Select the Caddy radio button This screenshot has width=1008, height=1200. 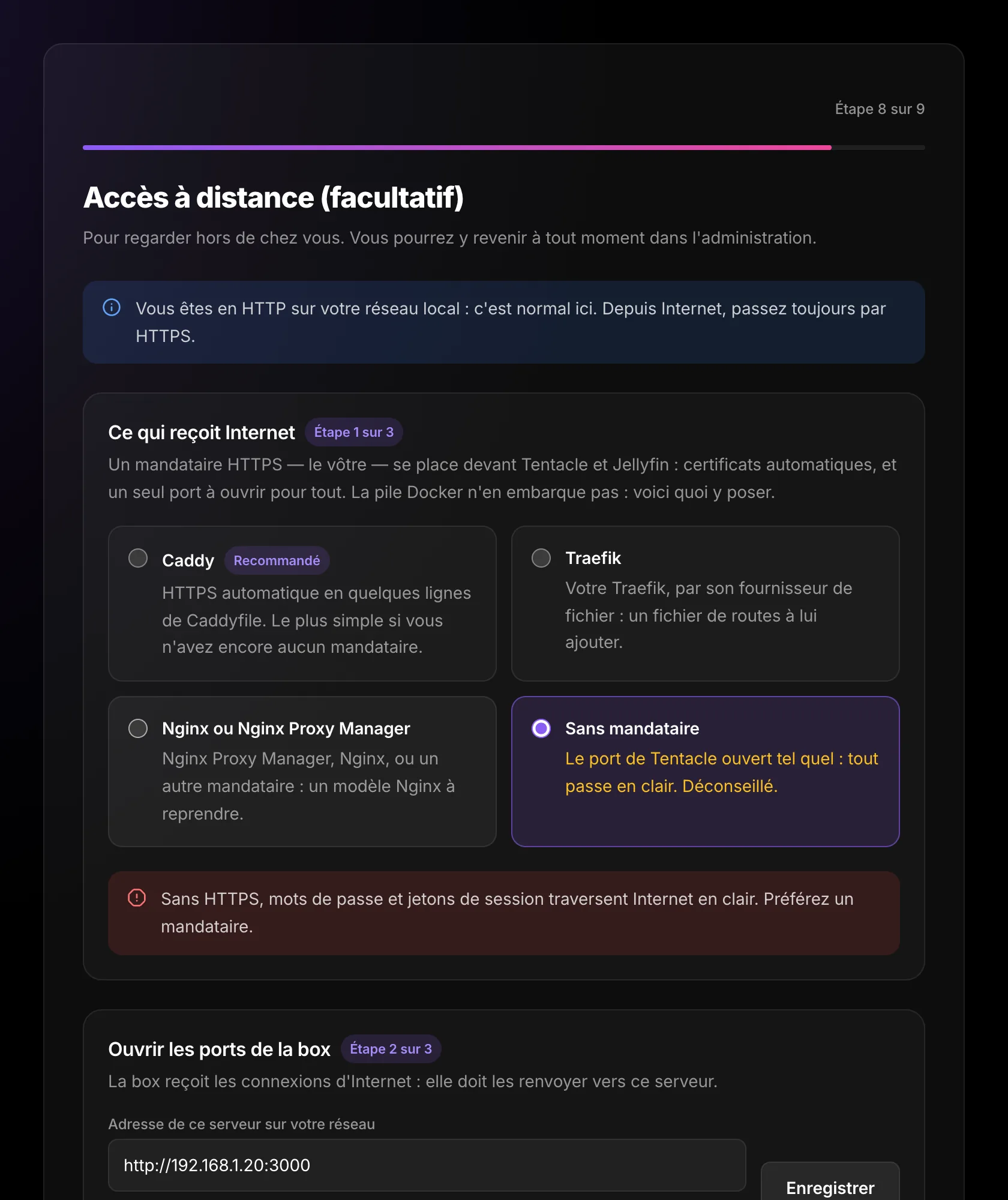138,558
